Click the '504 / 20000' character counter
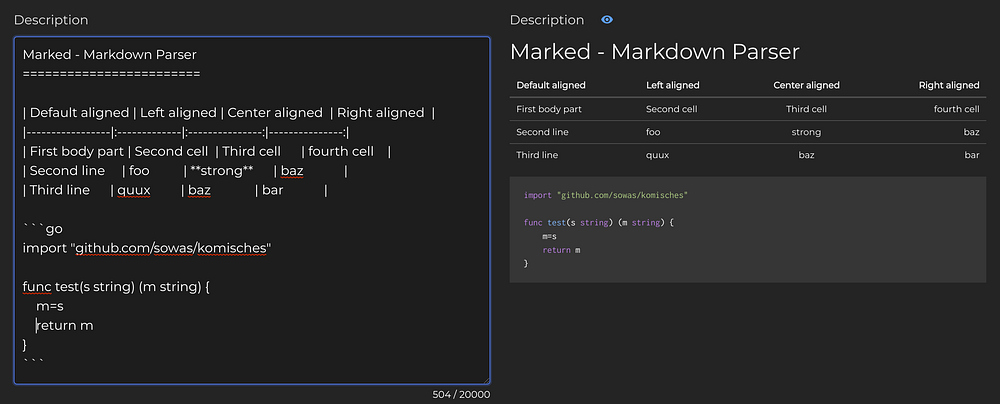 [x=461, y=394]
